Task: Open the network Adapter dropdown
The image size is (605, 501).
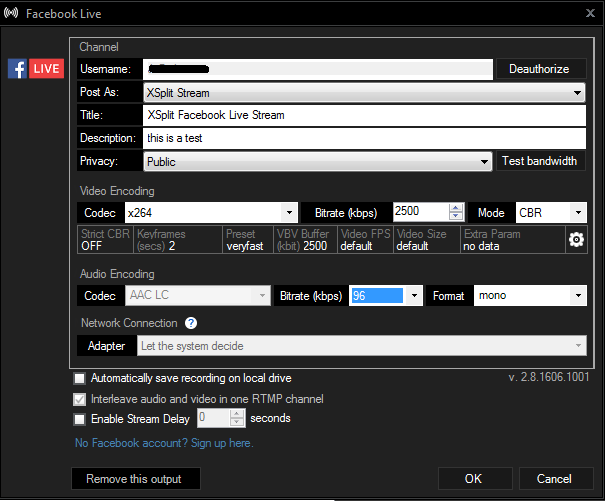Action: pos(362,345)
